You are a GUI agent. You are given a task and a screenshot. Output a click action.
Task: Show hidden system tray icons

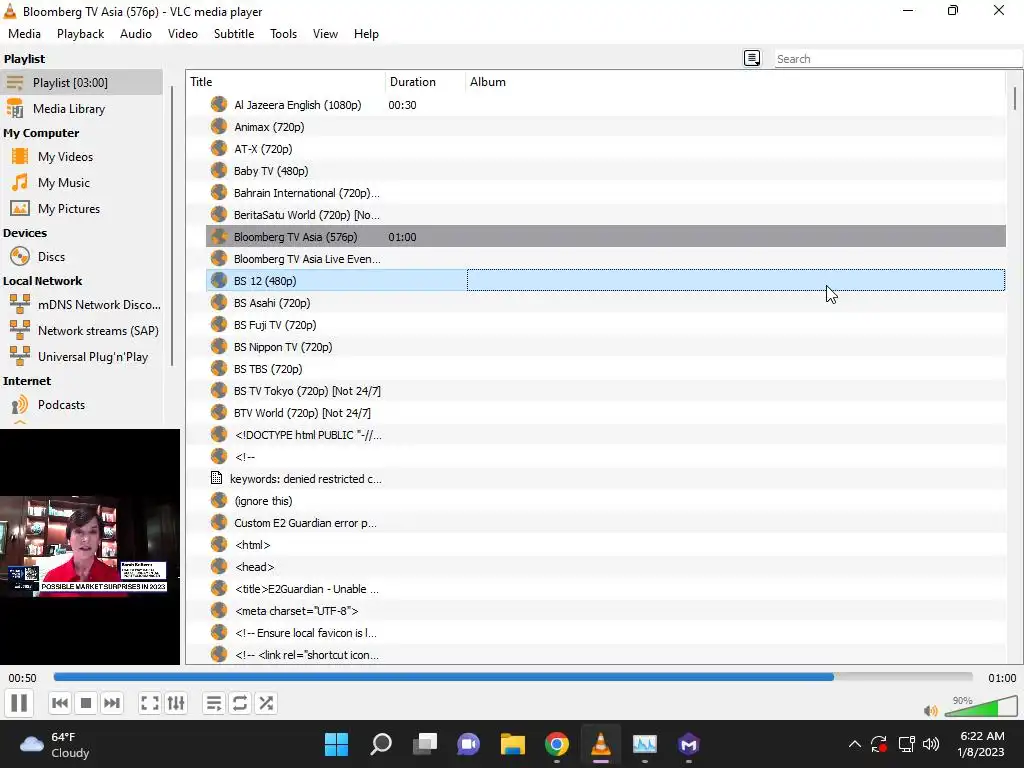tap(854, 744)
